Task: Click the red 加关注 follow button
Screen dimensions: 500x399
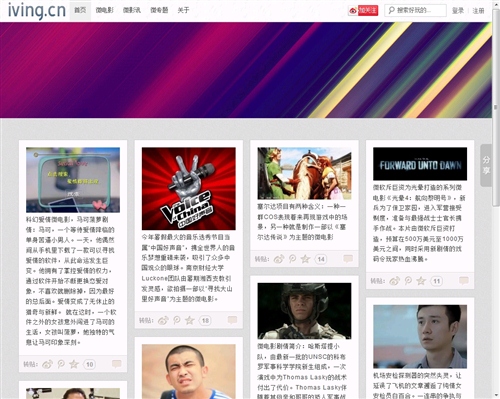Action: coord(368,10)
